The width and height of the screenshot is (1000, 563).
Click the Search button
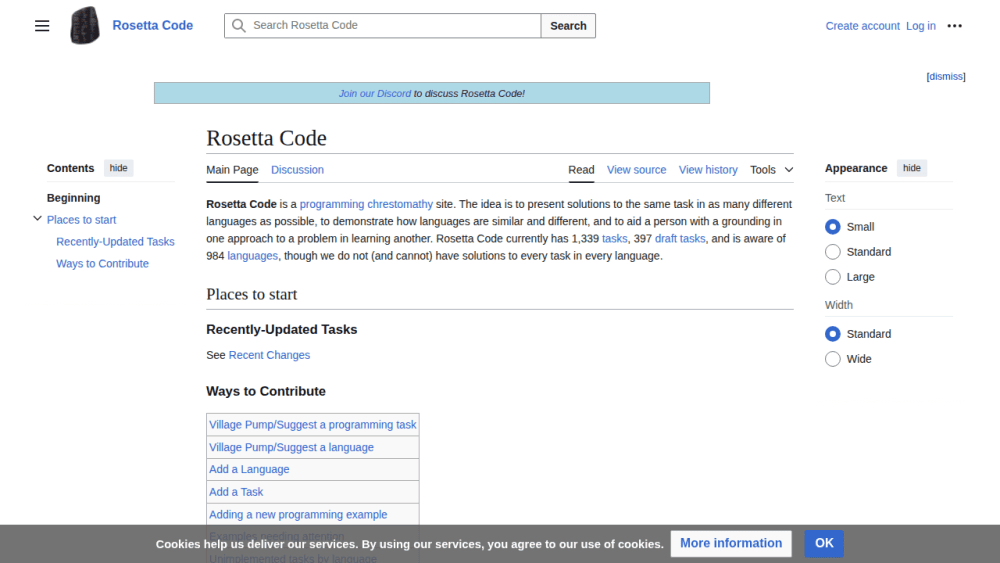coord(568,26)
